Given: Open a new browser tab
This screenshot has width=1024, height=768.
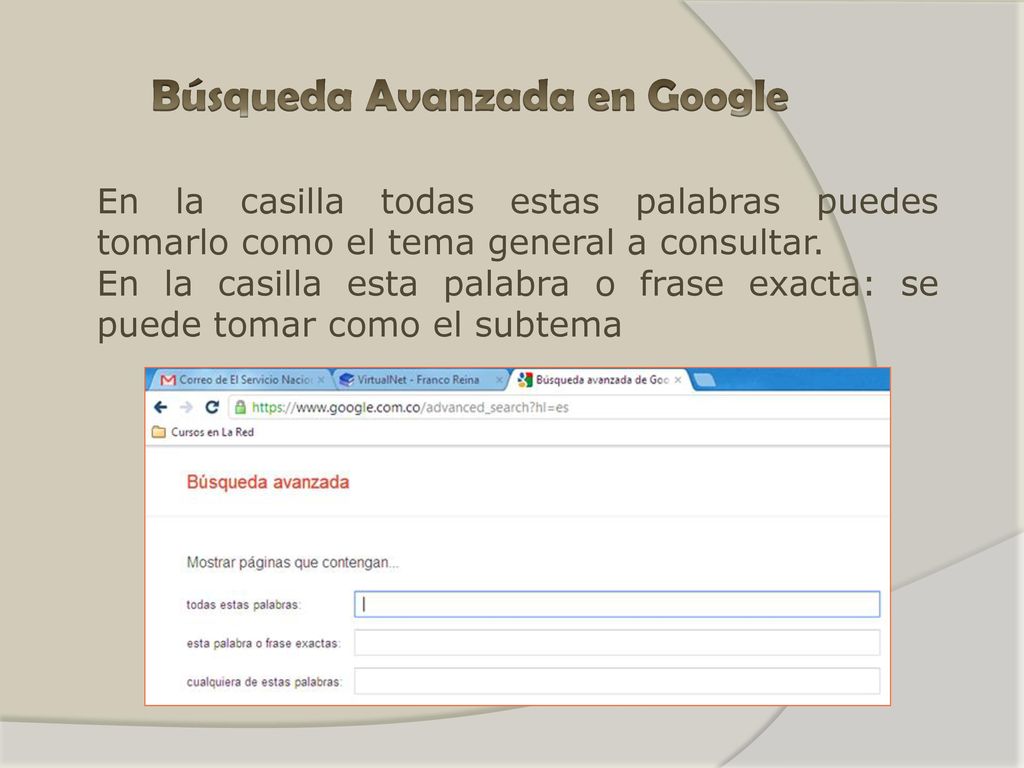Looking at the screenshot, I should [703, 380].
